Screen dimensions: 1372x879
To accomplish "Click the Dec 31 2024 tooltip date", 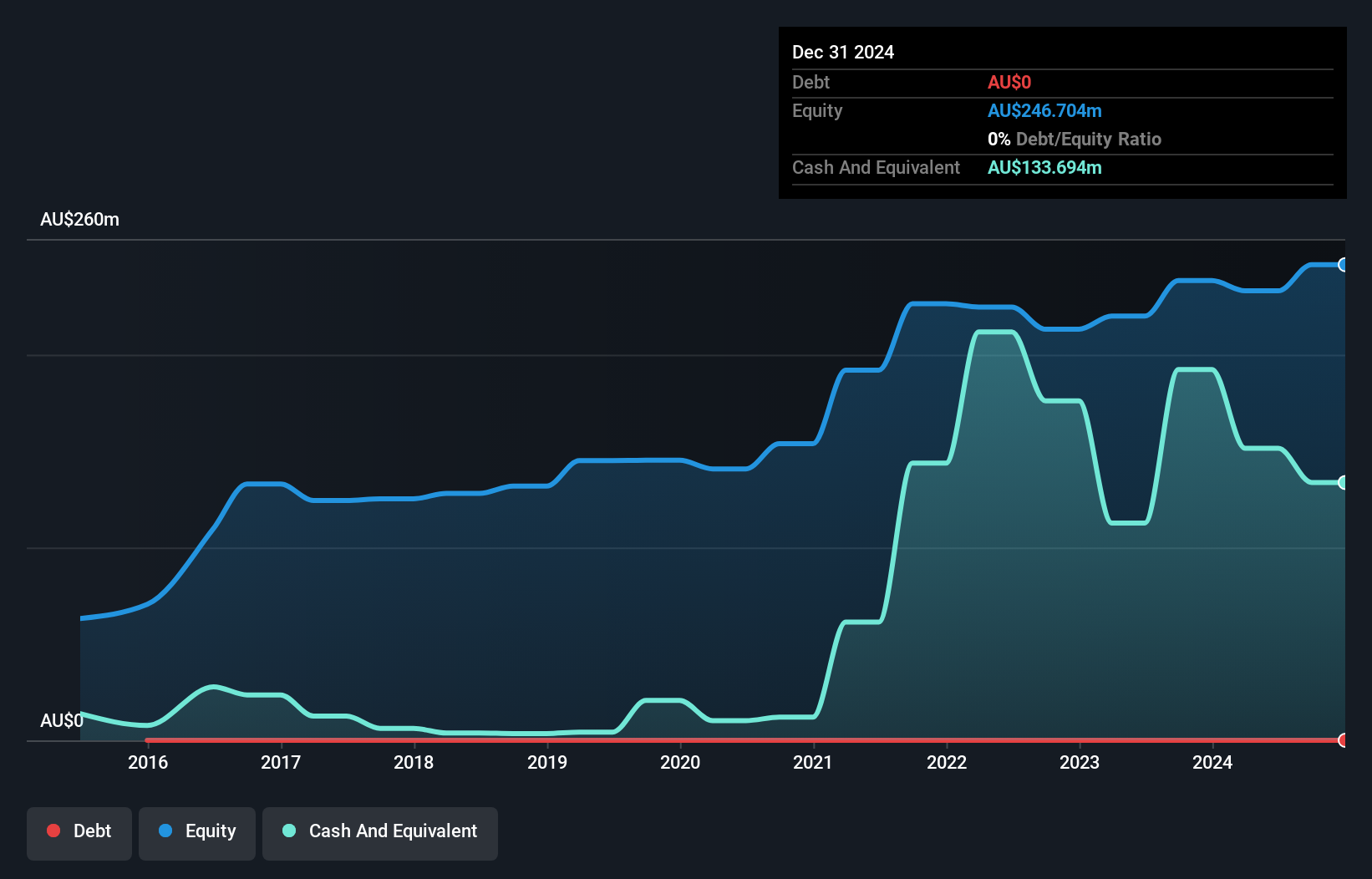I will [843, 52].
